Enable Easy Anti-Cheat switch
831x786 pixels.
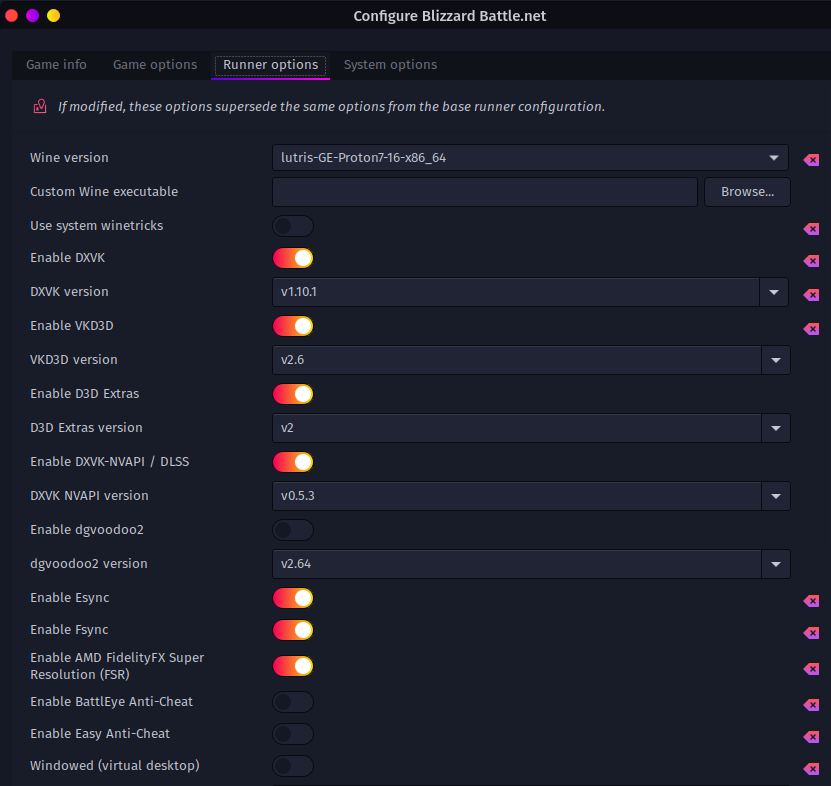point(293,734)
